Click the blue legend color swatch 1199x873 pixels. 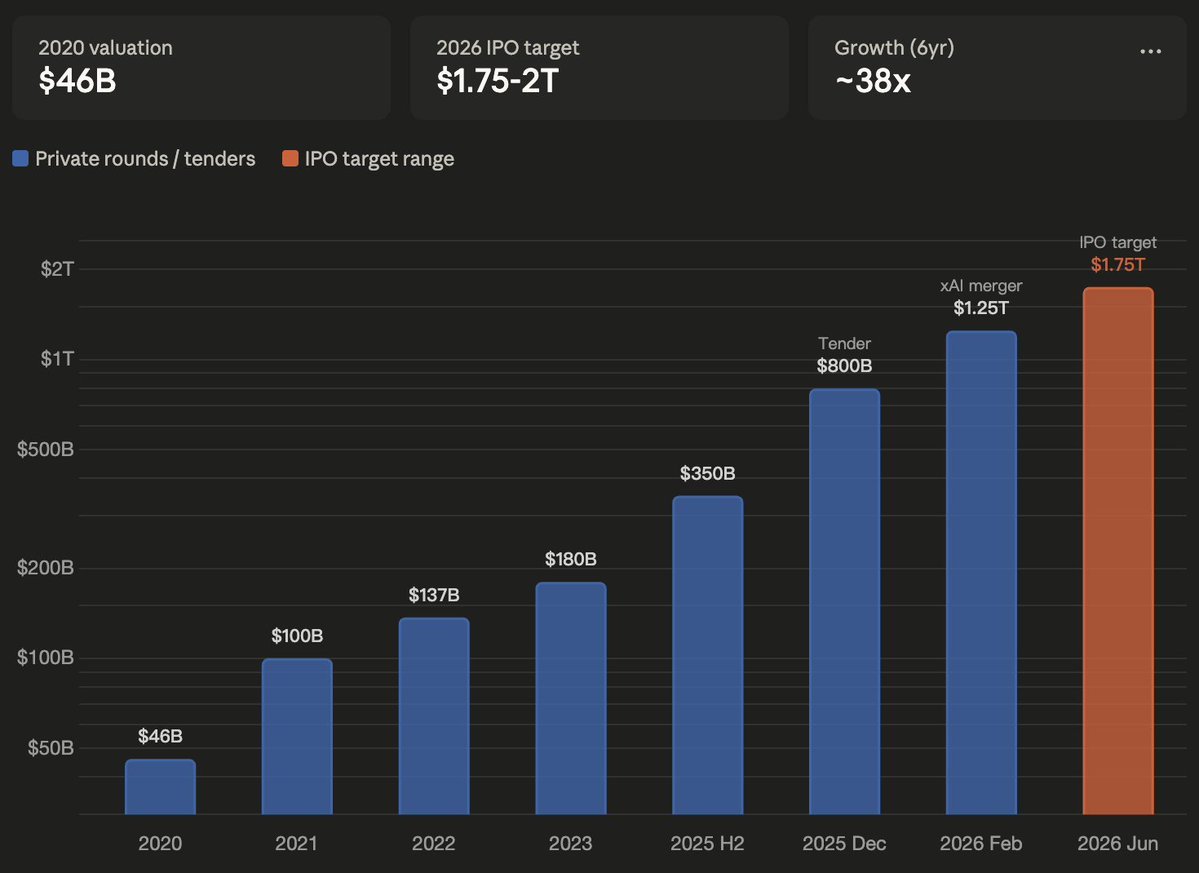[x=21, y=159]
